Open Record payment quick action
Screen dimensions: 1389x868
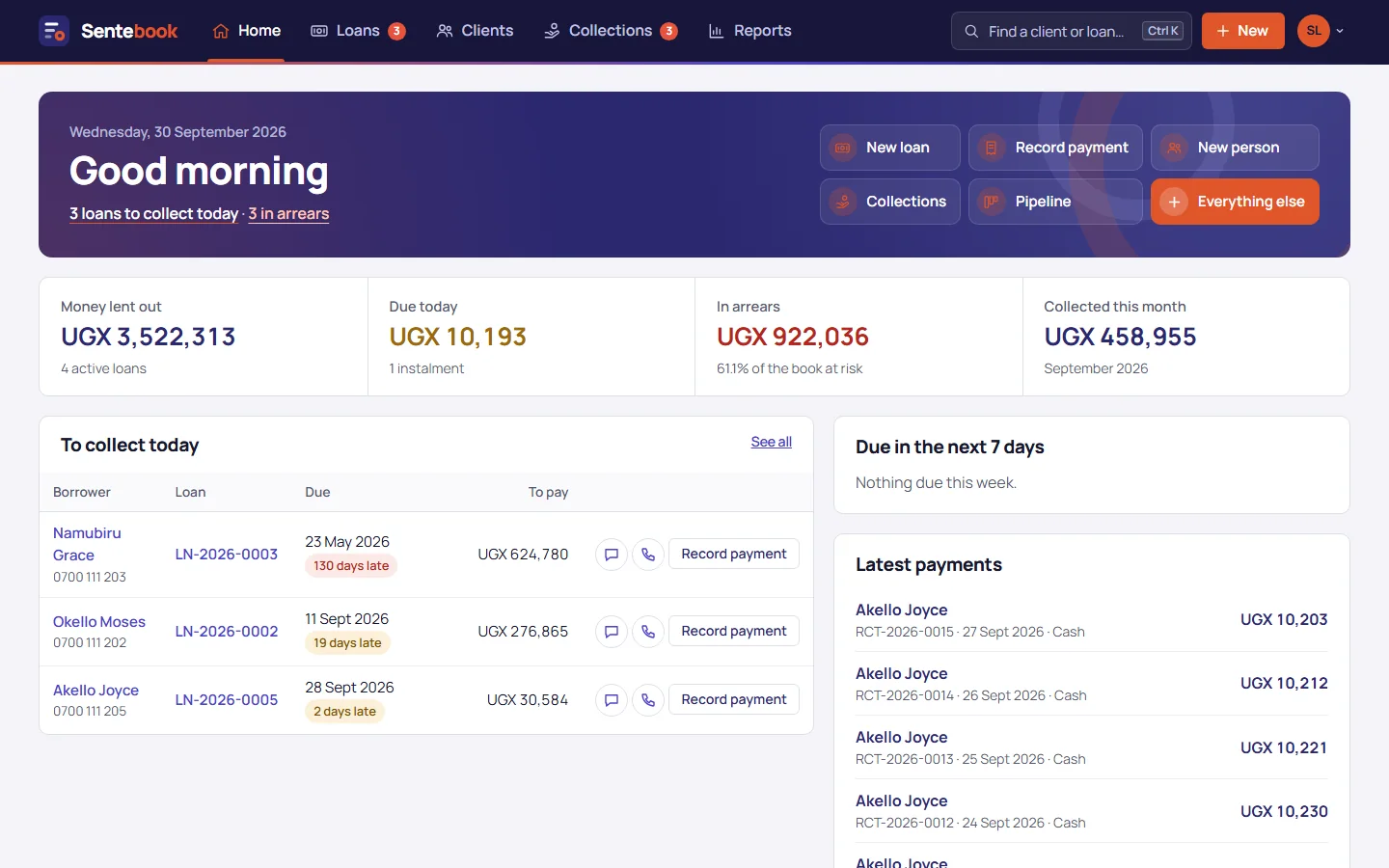[1055, 148]
